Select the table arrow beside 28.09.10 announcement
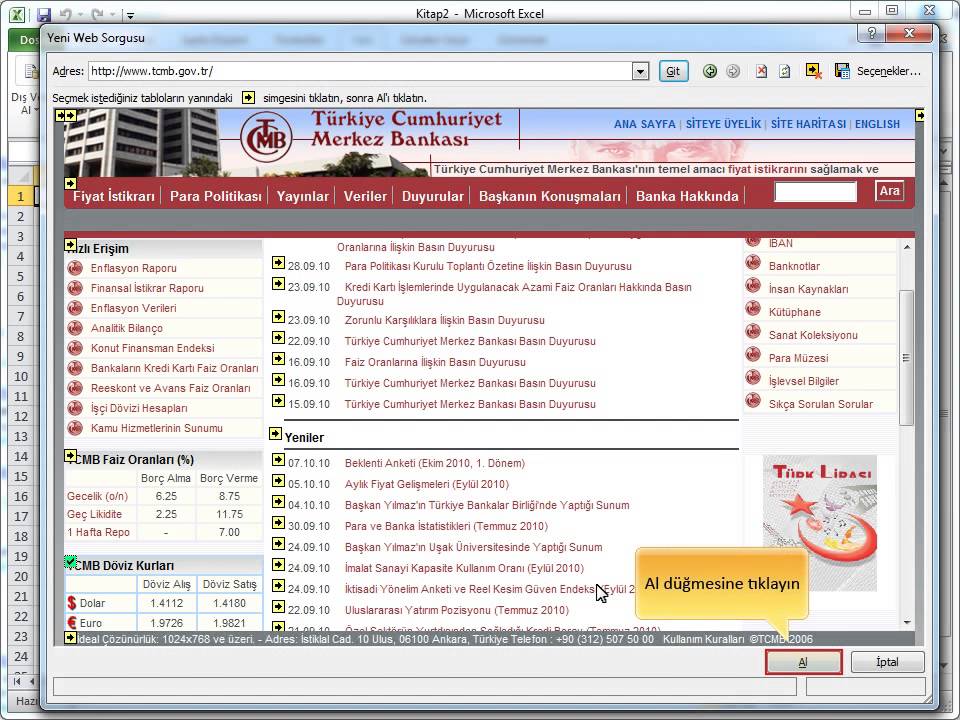 [x=278, y=262]
